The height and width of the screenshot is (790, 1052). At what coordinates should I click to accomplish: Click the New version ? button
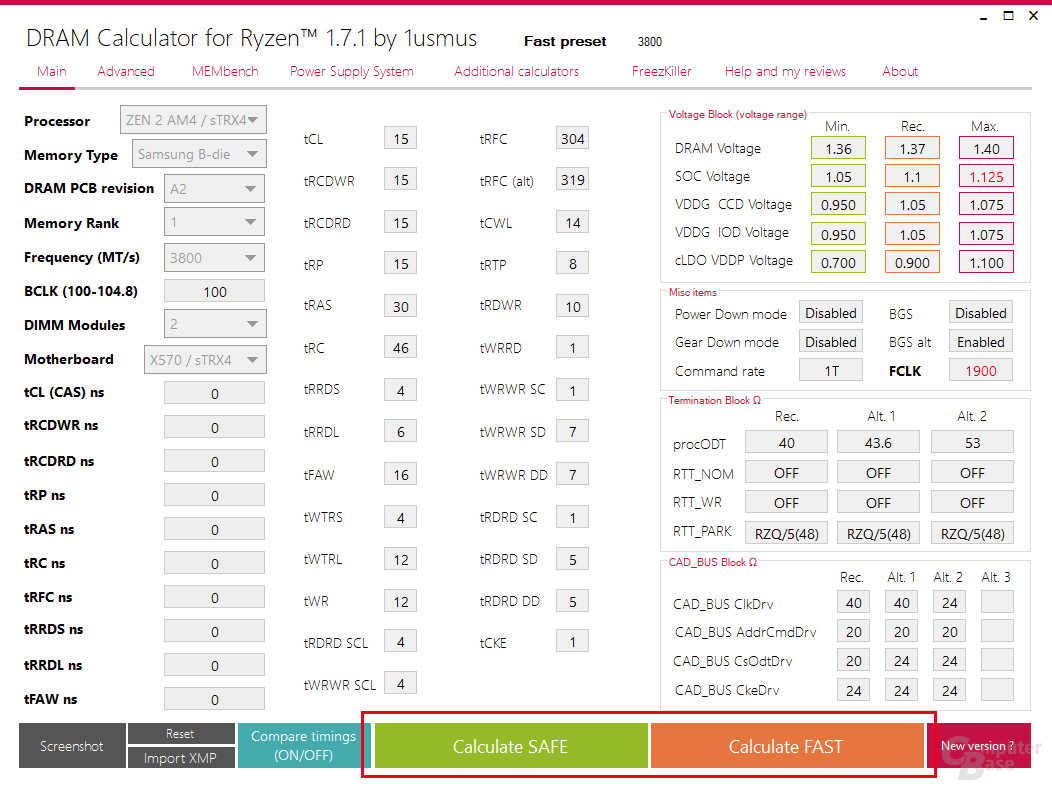point(978,746)
